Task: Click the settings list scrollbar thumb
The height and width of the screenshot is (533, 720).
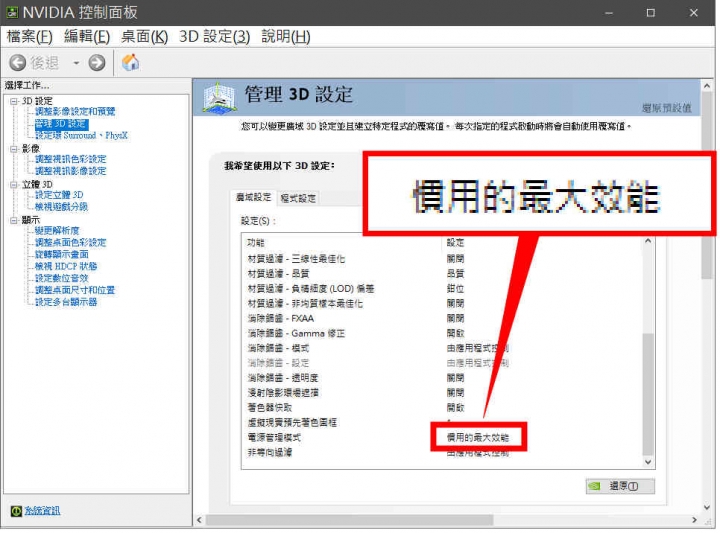Action: (648, 394)
